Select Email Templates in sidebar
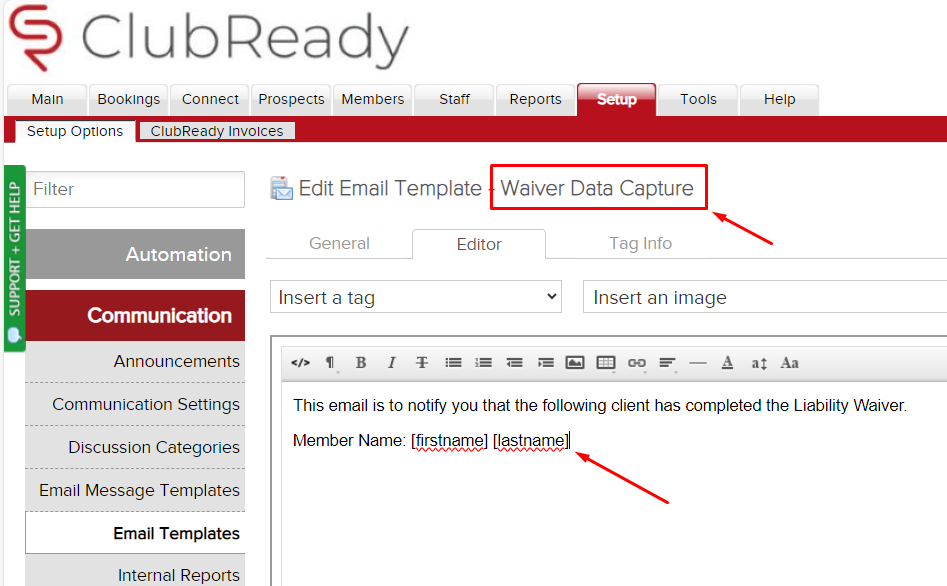947x586 pixels. 135,533
